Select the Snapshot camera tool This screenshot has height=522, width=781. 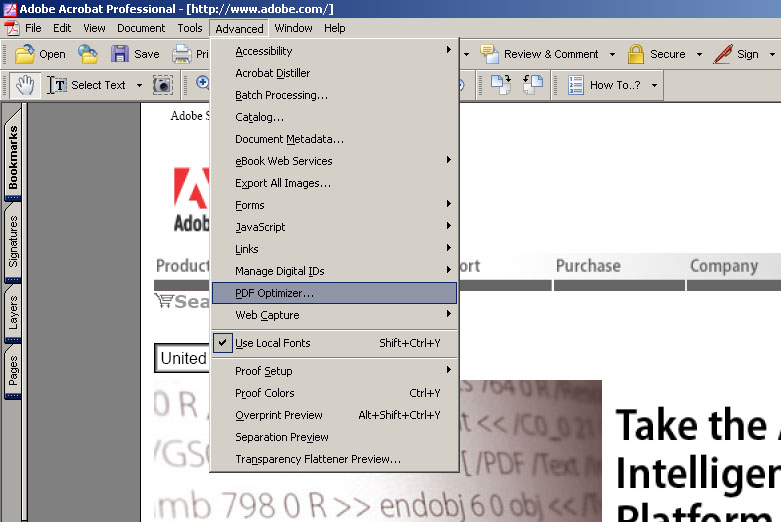[162, 85]
